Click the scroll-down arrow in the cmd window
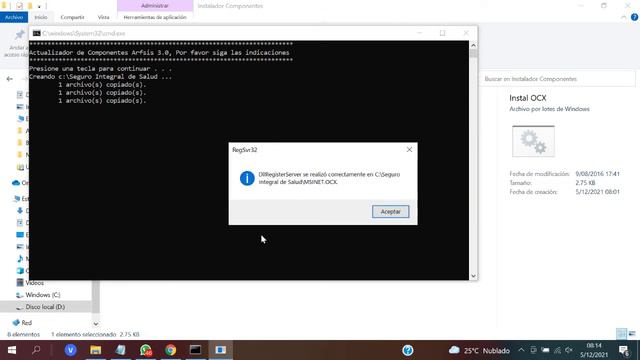The height and width of the screenshot is (360, 640). click(x=473, y=276)
